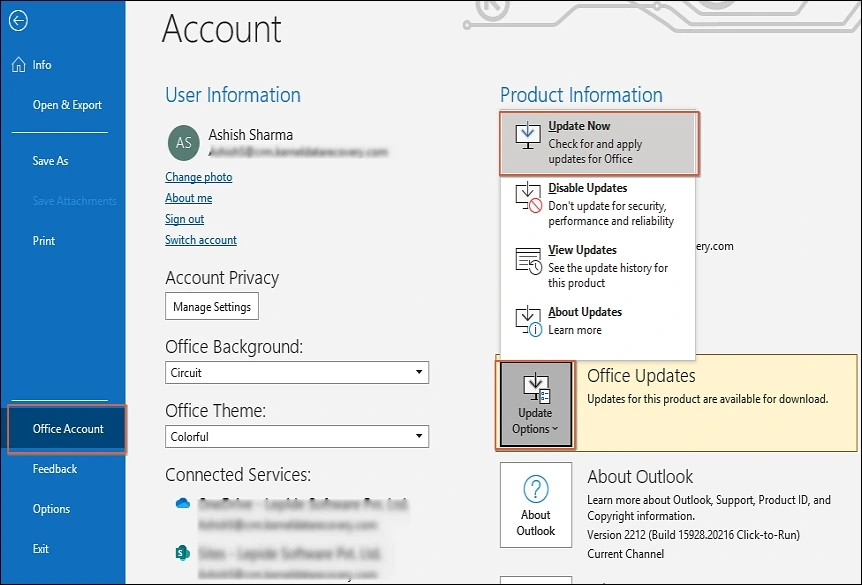Click the OneDrive cloud icon
The height and width of the screenshot is (585, 862).
point(183,503)
